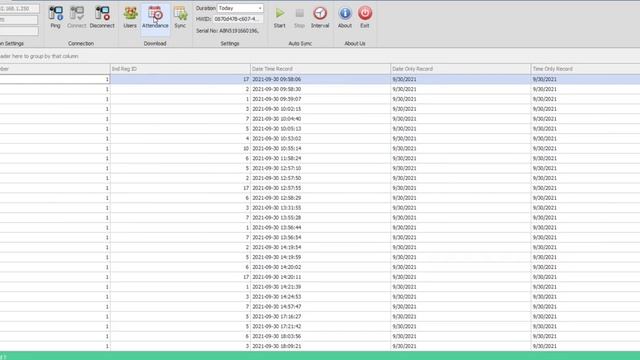Select record 2021-09-30 14:19:54
The image size is (640, 360).
pyautogui.click(x=320, y=247)
